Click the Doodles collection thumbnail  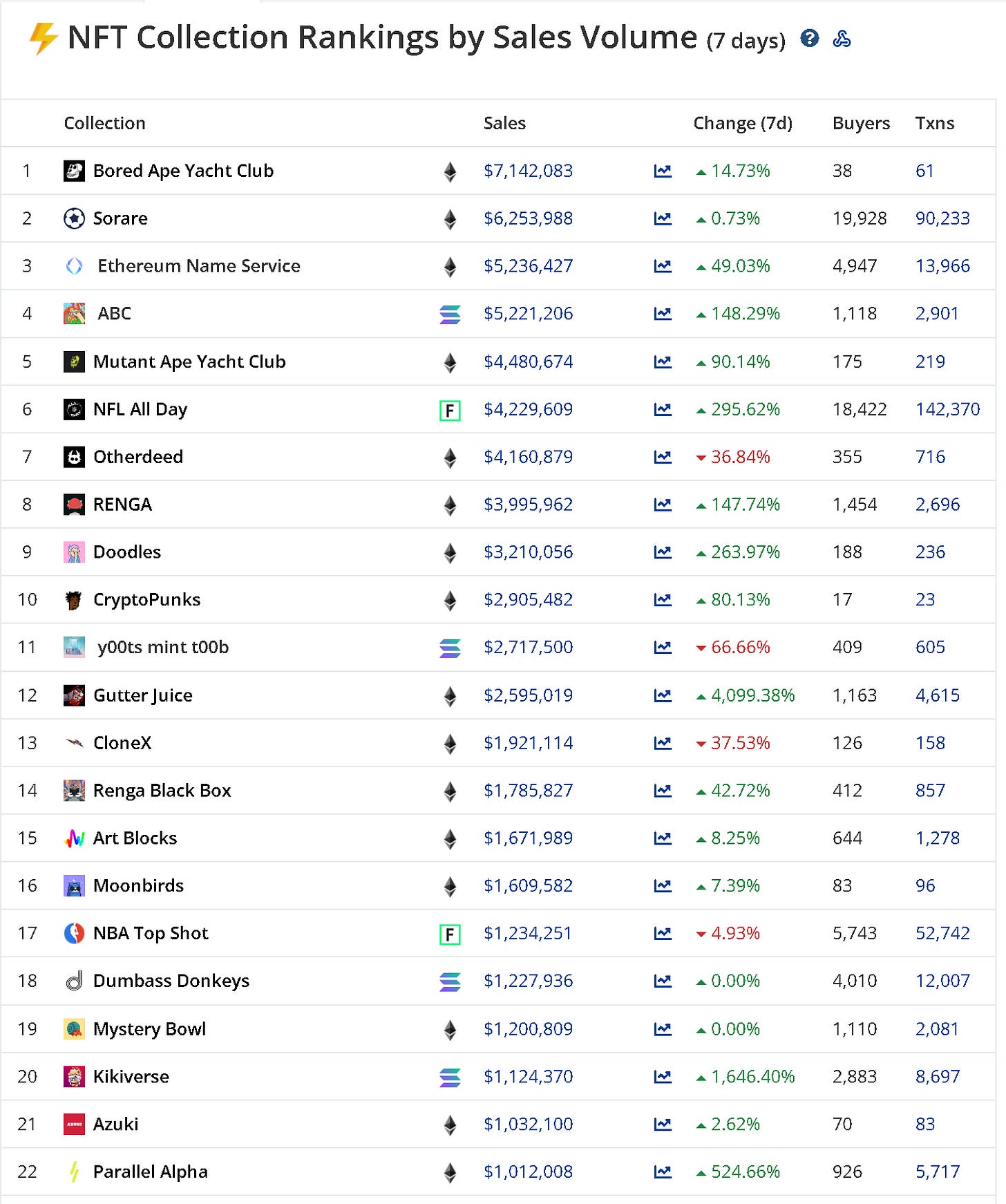tap(74, 552)
